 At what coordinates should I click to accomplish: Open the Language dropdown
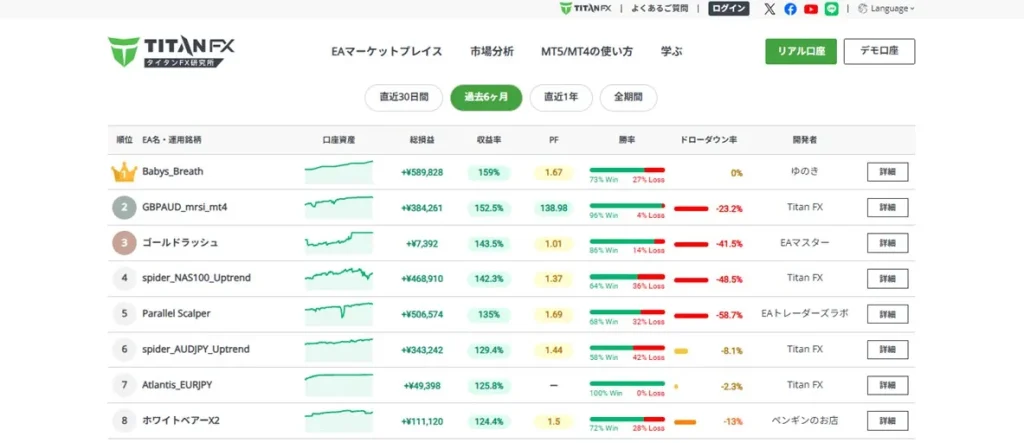click(886, 8)
